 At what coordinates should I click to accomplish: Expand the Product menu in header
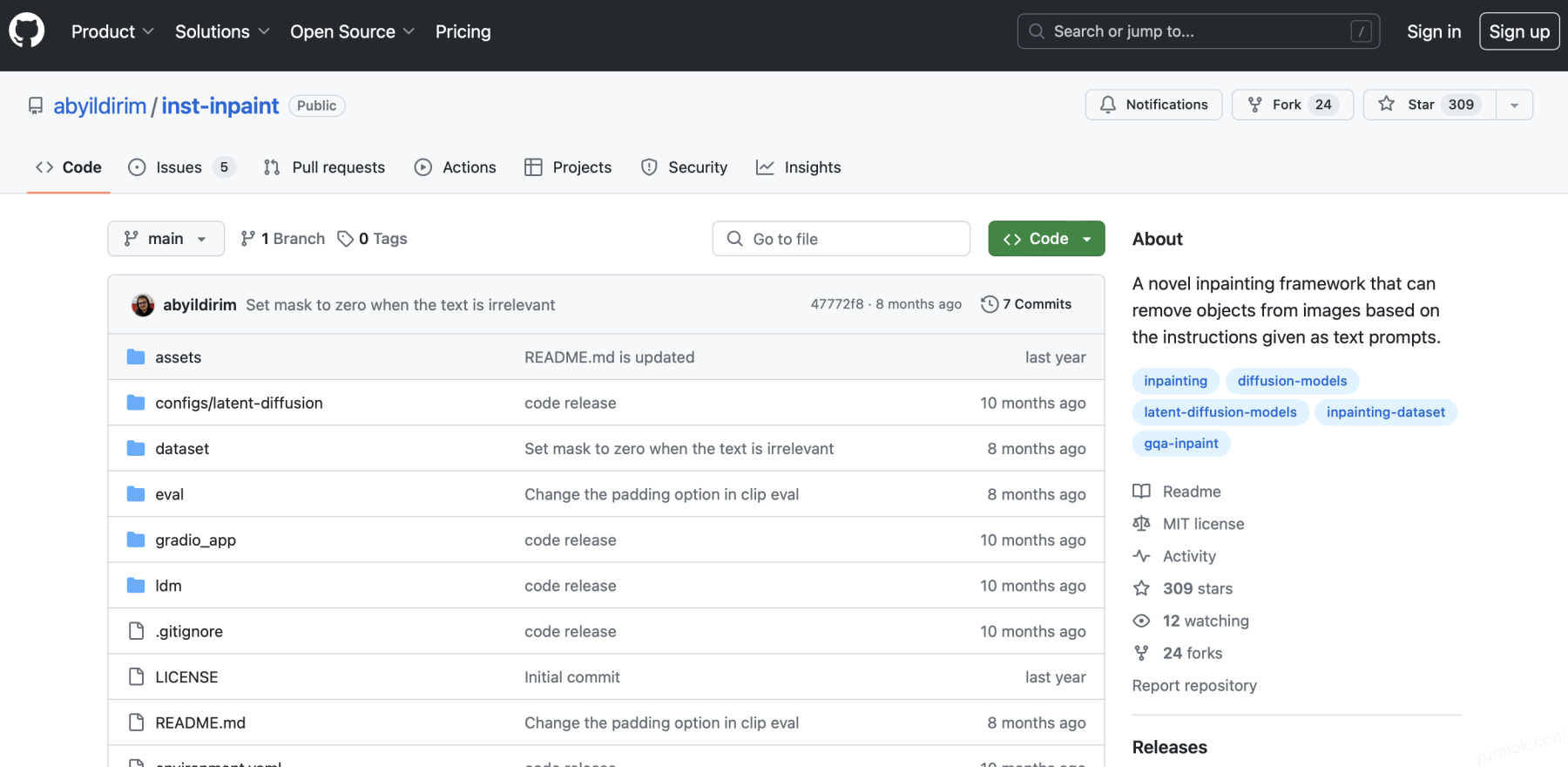point(112,31)
